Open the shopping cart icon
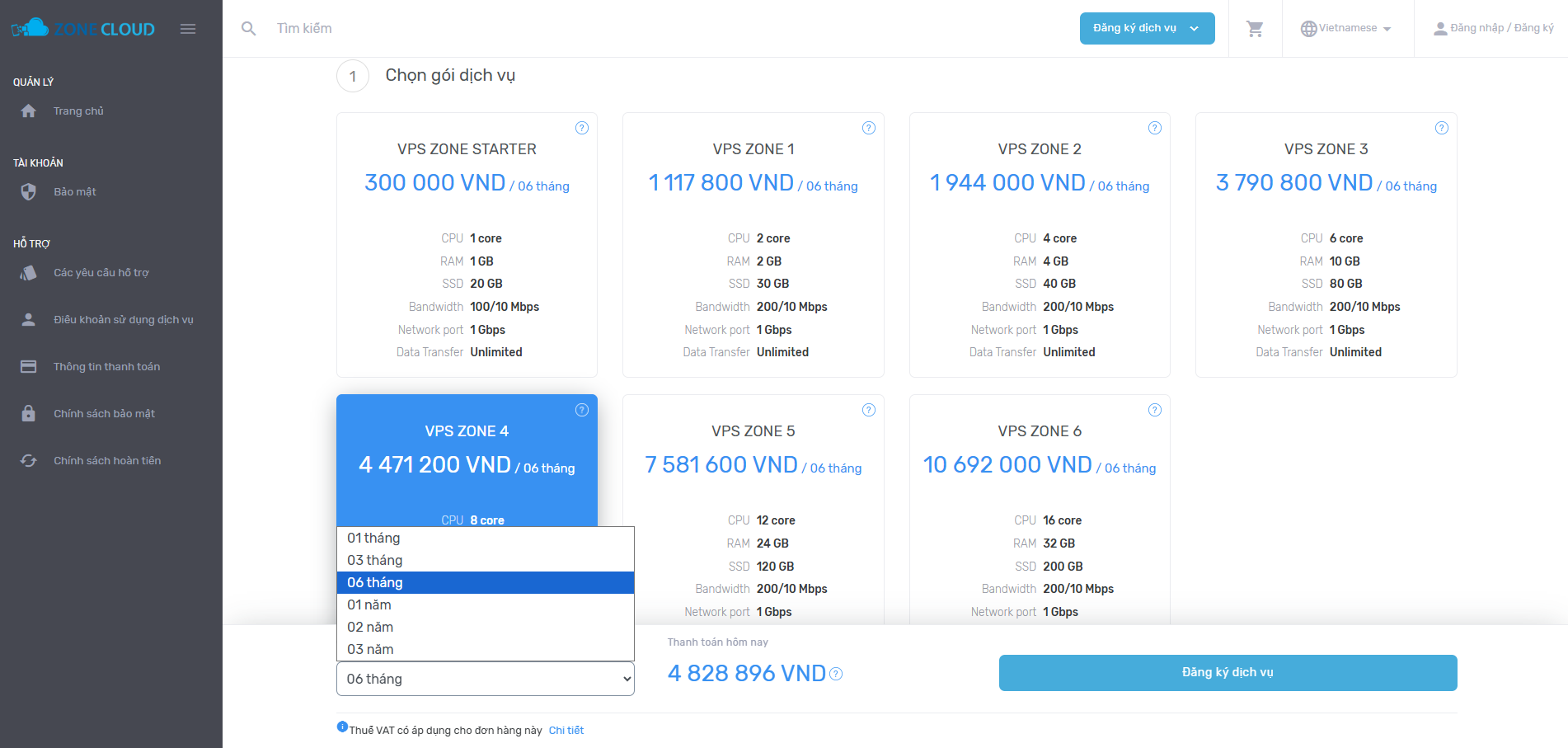 [1255, 29]
